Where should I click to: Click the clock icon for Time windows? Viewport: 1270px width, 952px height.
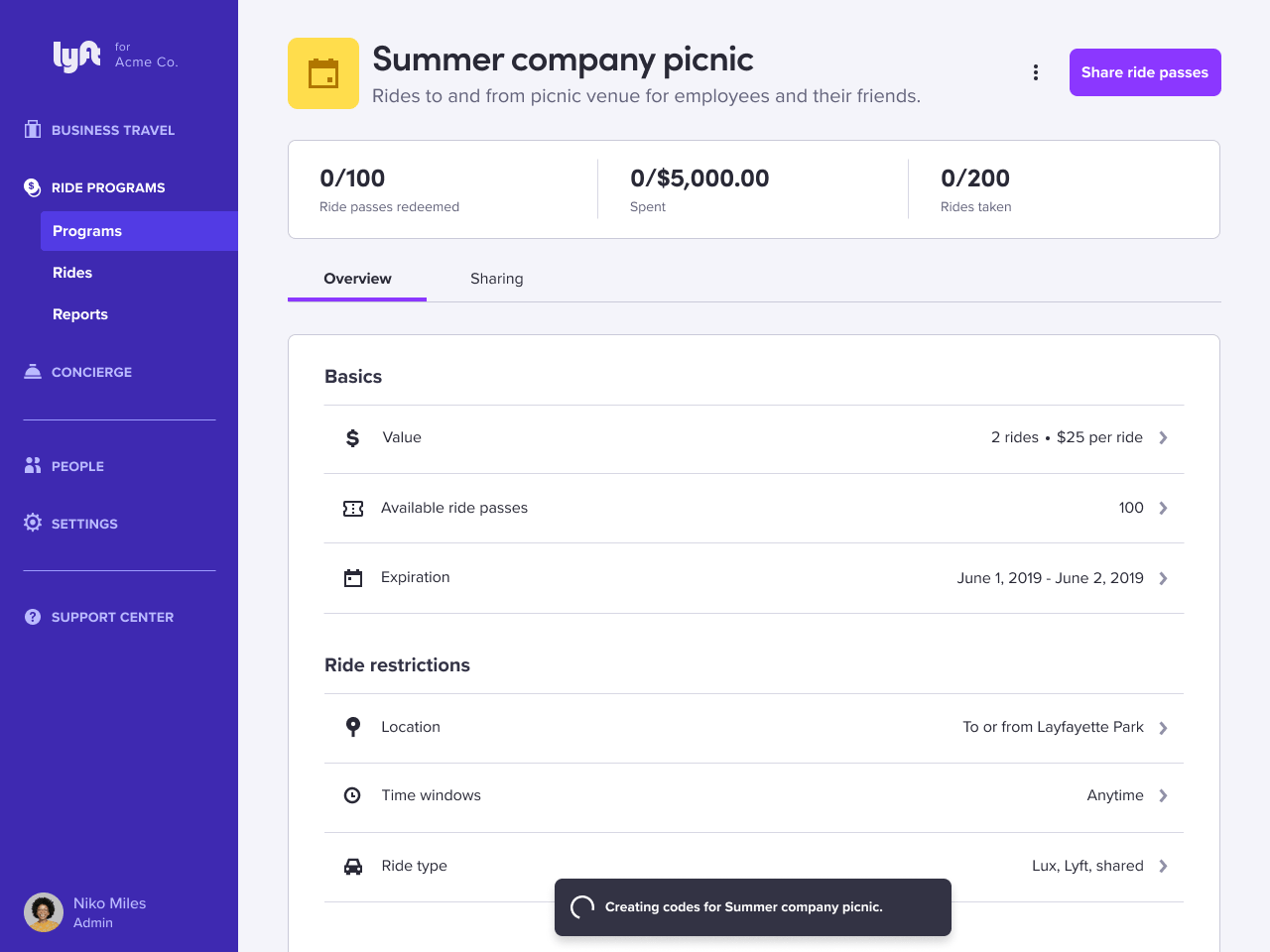click(352, 795)
